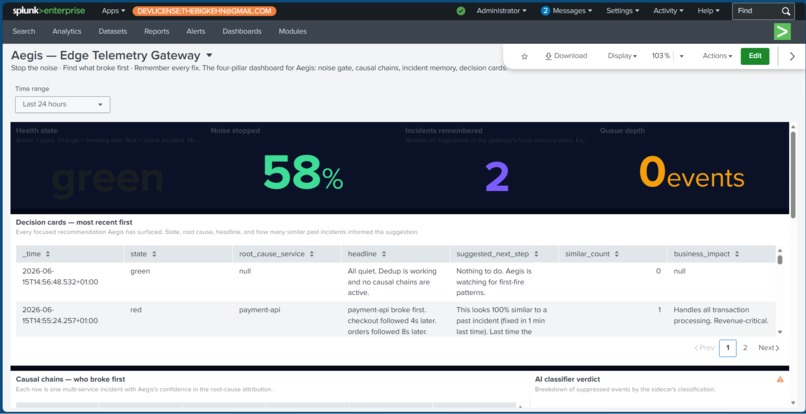Screen dimensions: 806x414
Task: Favorite the dashboard with the star icon
Action: (524, 56)
